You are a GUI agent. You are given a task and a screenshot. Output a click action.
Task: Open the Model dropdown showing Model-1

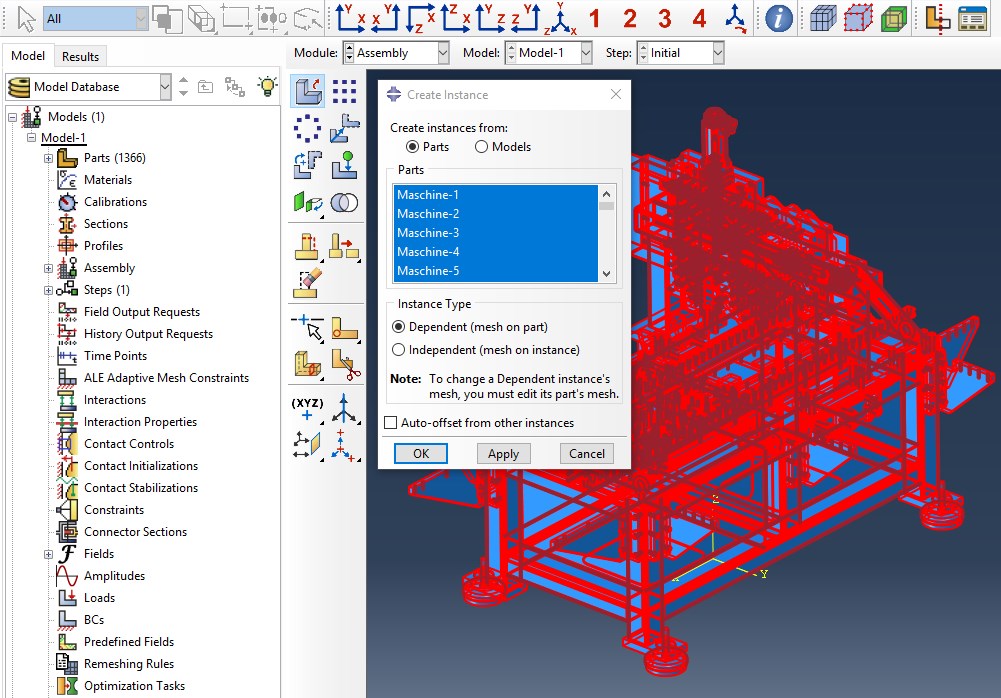tap(586, 53)
